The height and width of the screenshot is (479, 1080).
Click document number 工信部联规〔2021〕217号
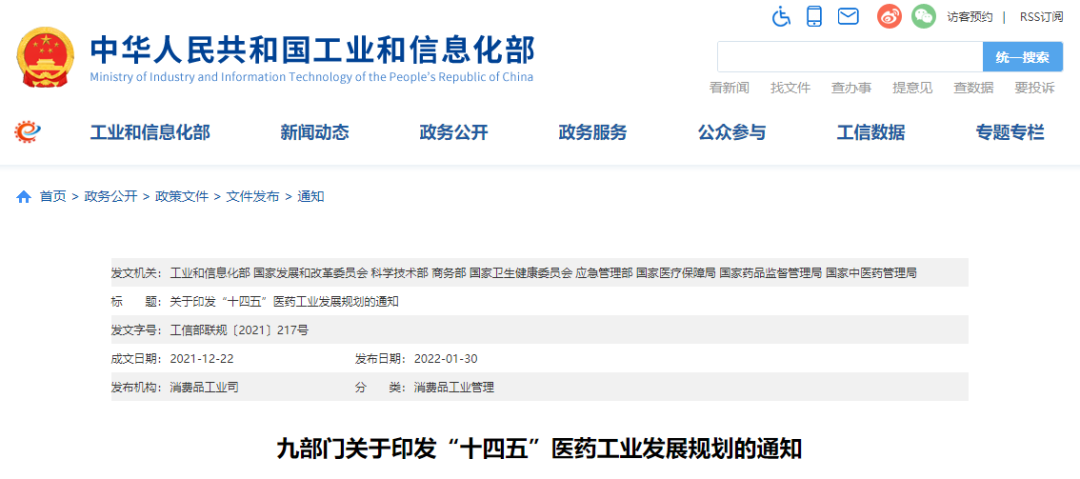click(239, 330)
